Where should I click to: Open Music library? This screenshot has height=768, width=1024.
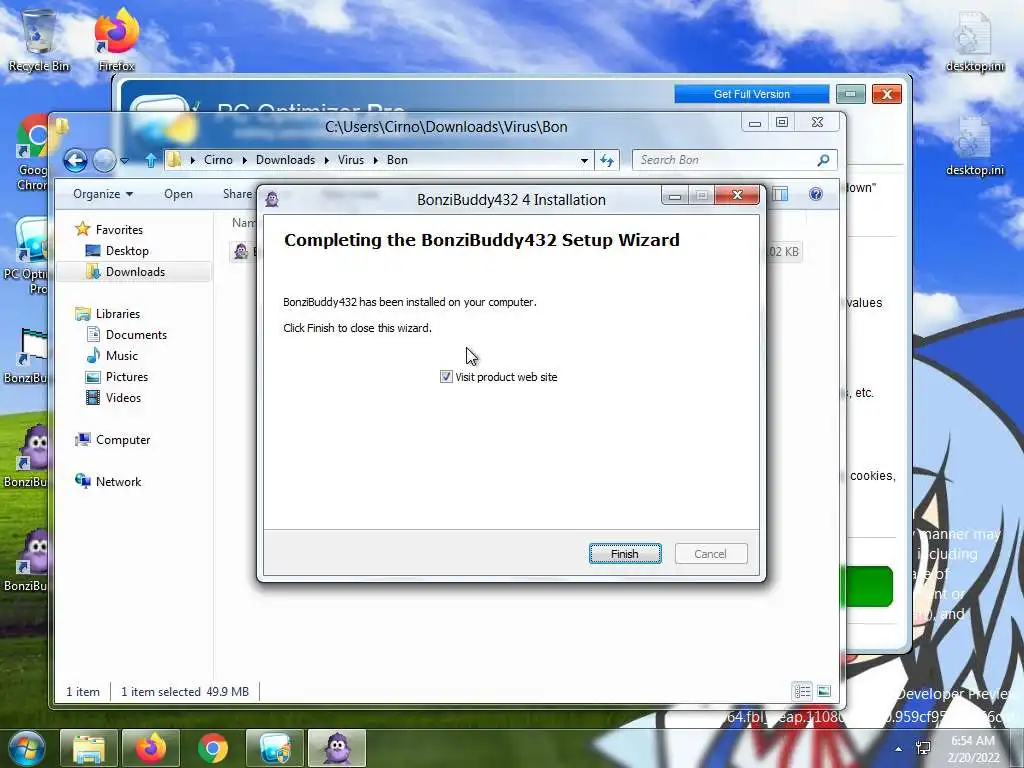121,355
